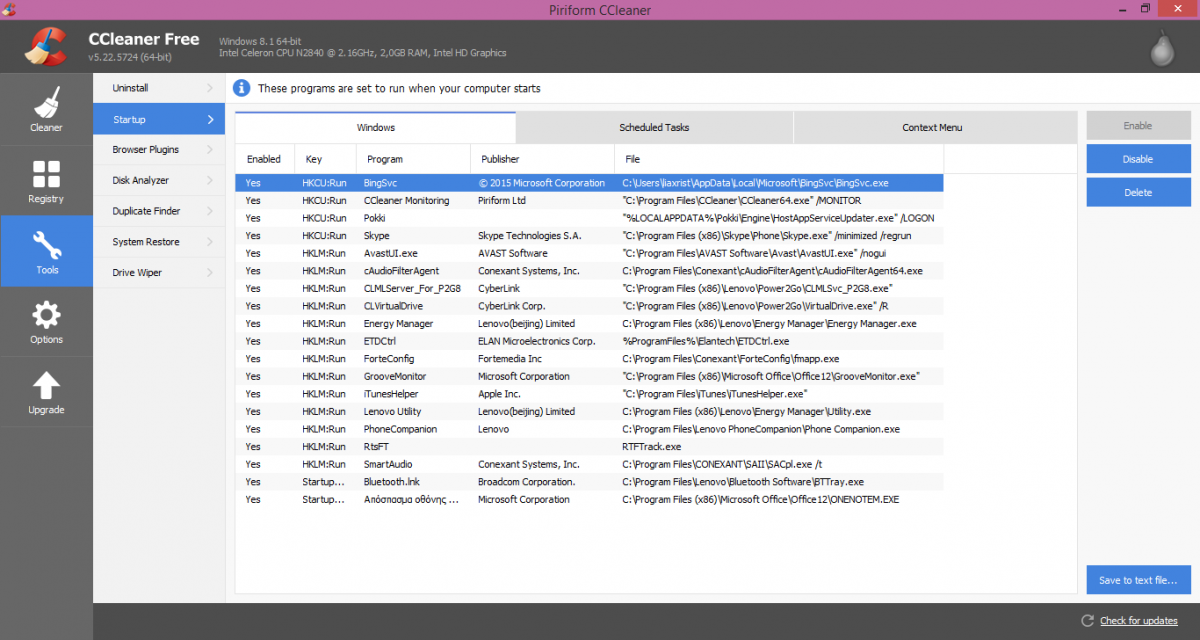1200x640 pixels.
Task: Click the CCleaner logo in the header
Action: pos(44,45)
